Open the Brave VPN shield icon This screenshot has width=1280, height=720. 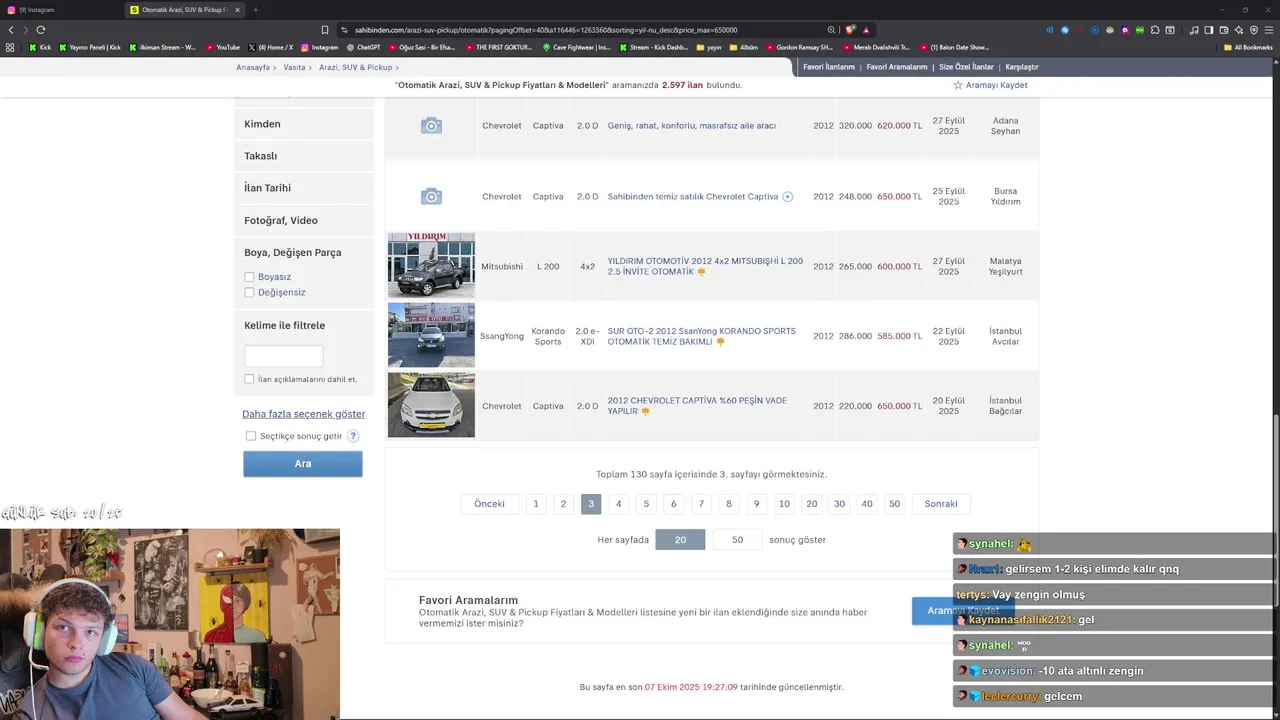(x=1254, y=30)
